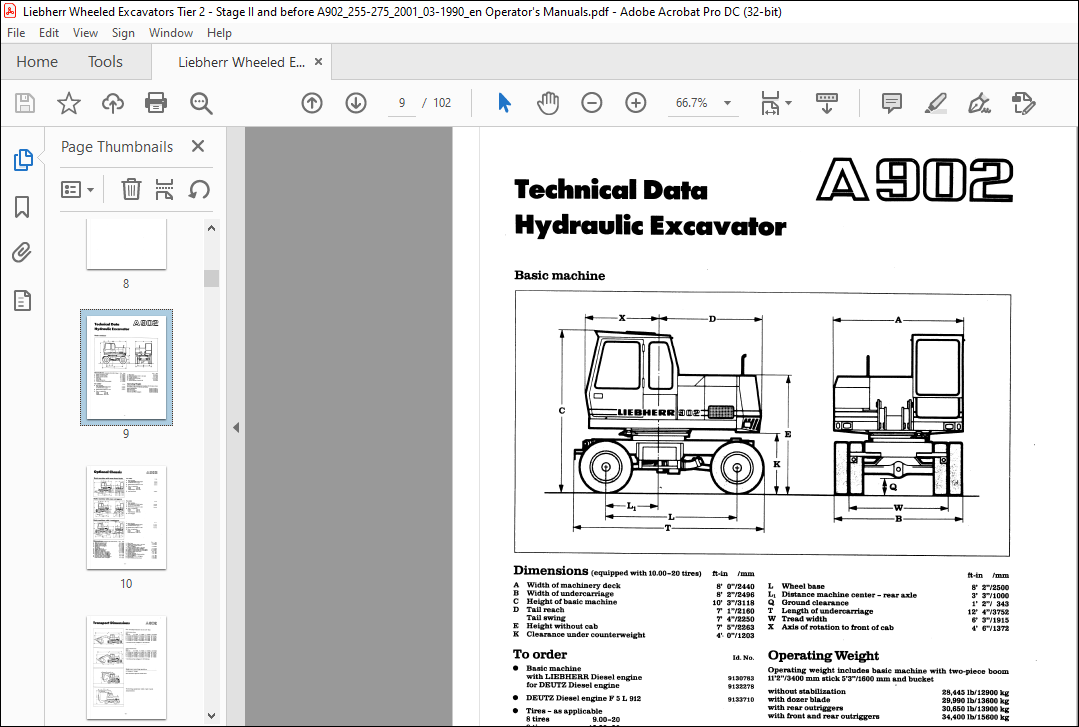1079x727 pixels.
Task: Close the Liebherr document tab
Action: [318, 61]
